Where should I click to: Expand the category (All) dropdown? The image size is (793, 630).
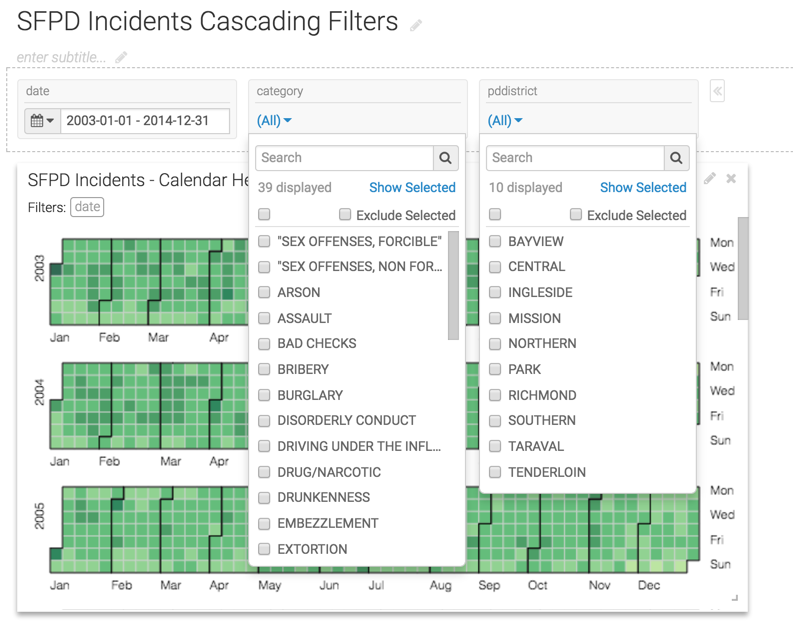coord(274,121)
